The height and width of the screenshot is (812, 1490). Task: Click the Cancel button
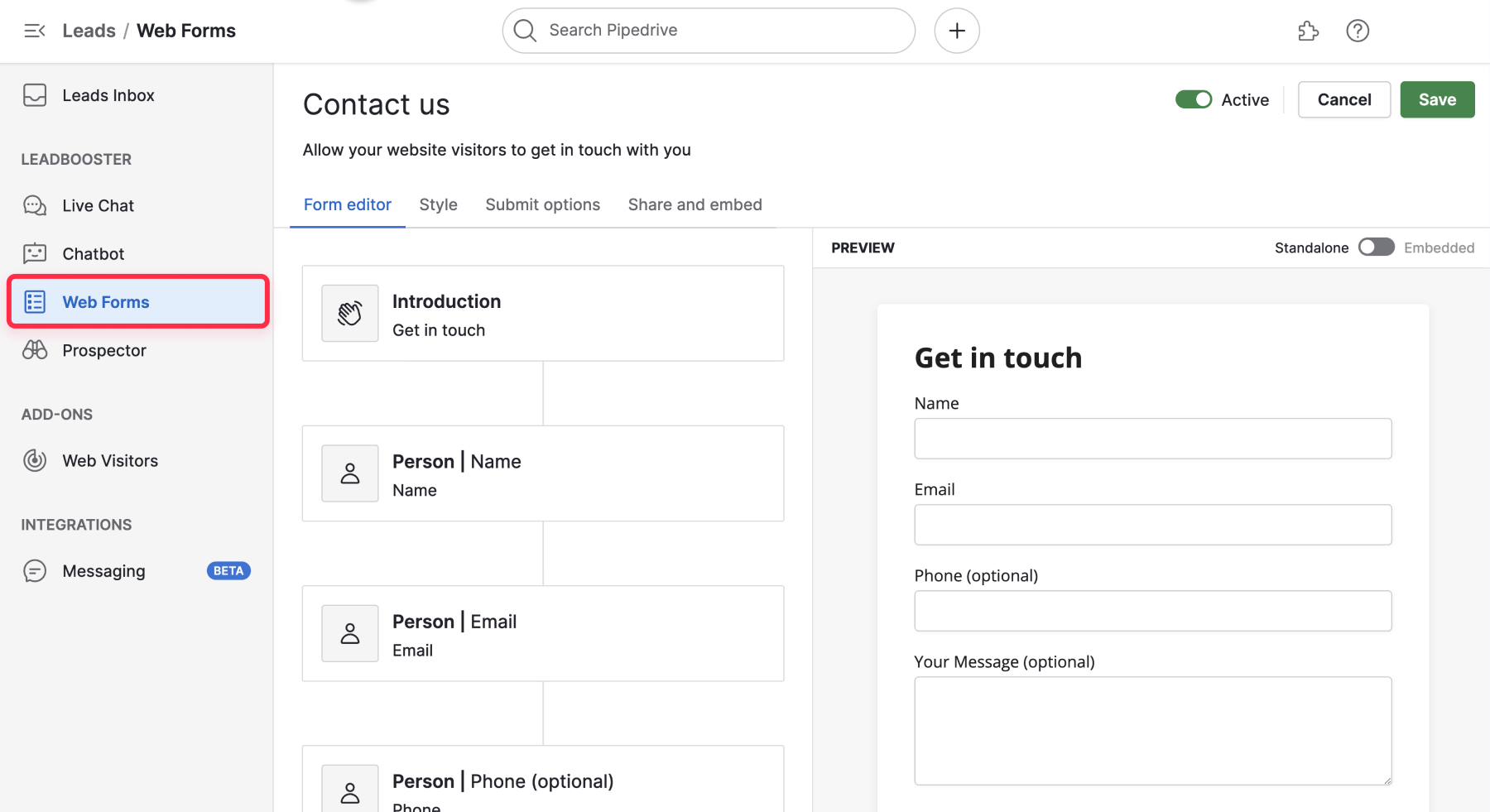1344,99
